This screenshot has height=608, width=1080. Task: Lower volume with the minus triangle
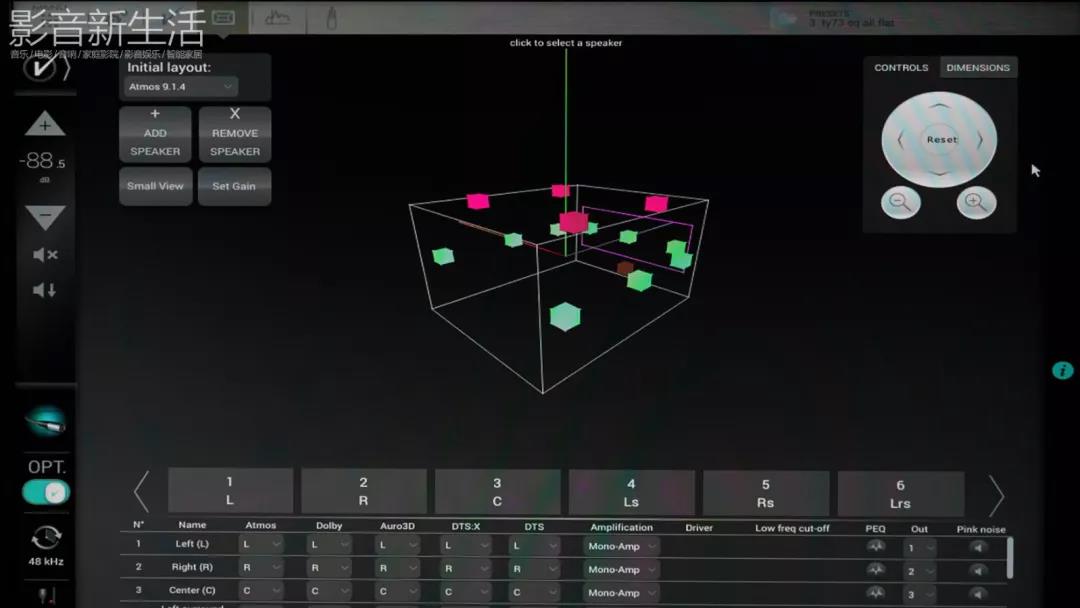45,216
